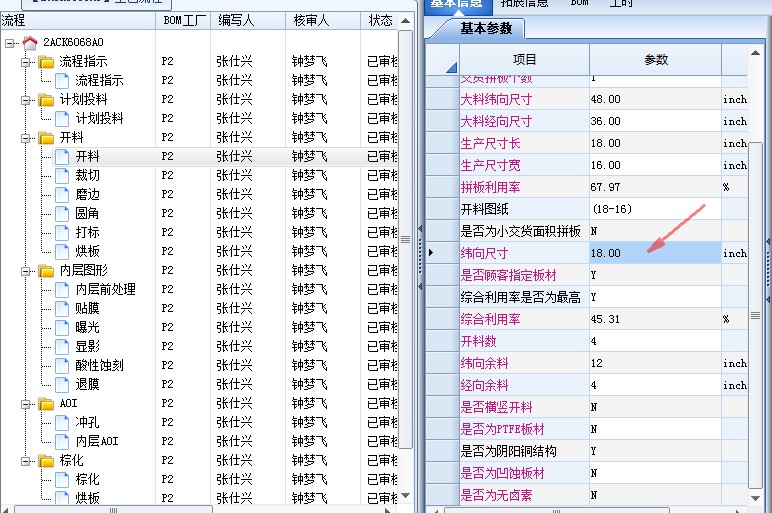This screenshot has width=772, height=513.
Task: Select the 流程指示 document row
Action: tap(99, 81)
